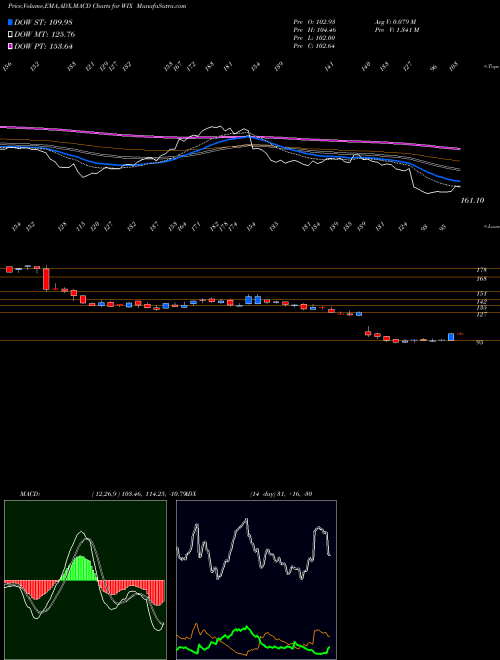Screen dimensions: 500x660
Task: Click the '<Tops' label at right edge
Action: click(491, 67)
